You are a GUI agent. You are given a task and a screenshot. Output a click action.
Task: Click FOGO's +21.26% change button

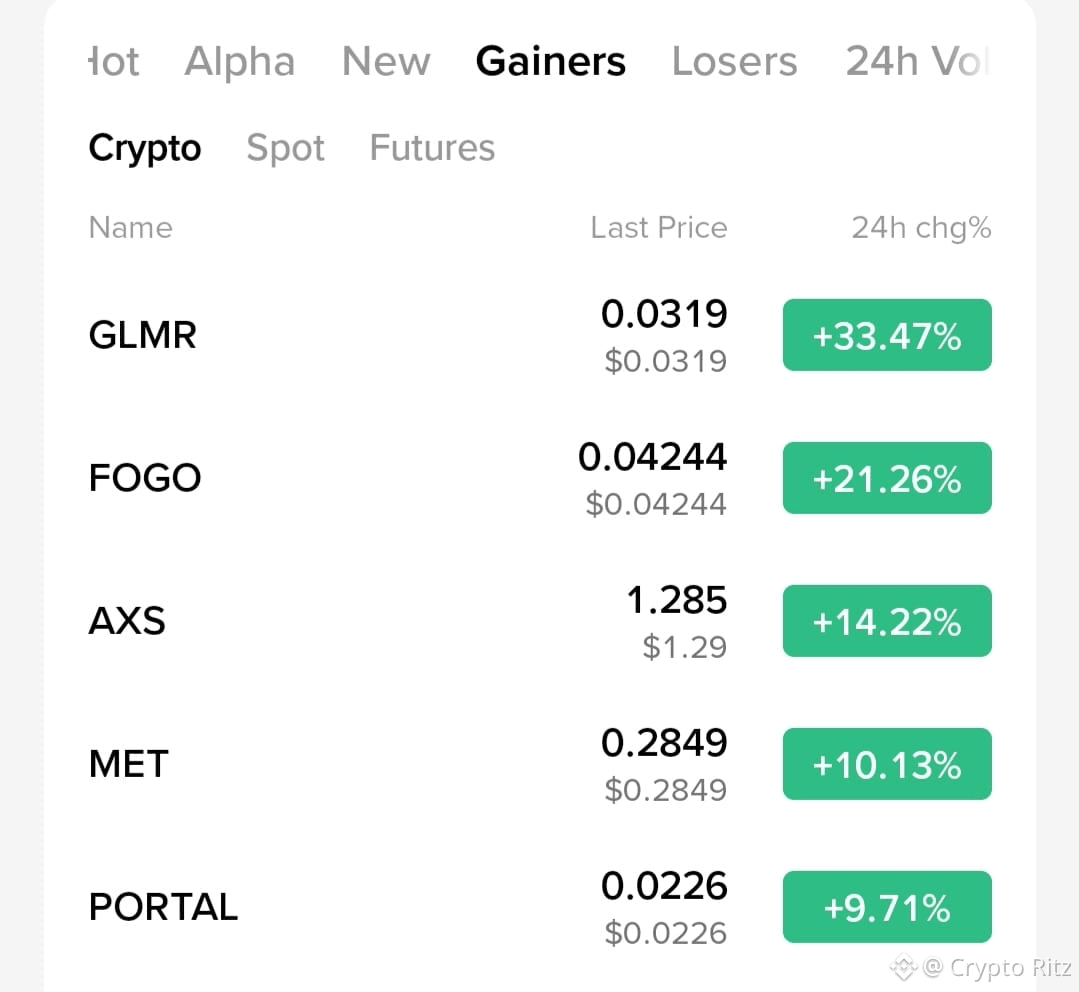coord(886,478)
